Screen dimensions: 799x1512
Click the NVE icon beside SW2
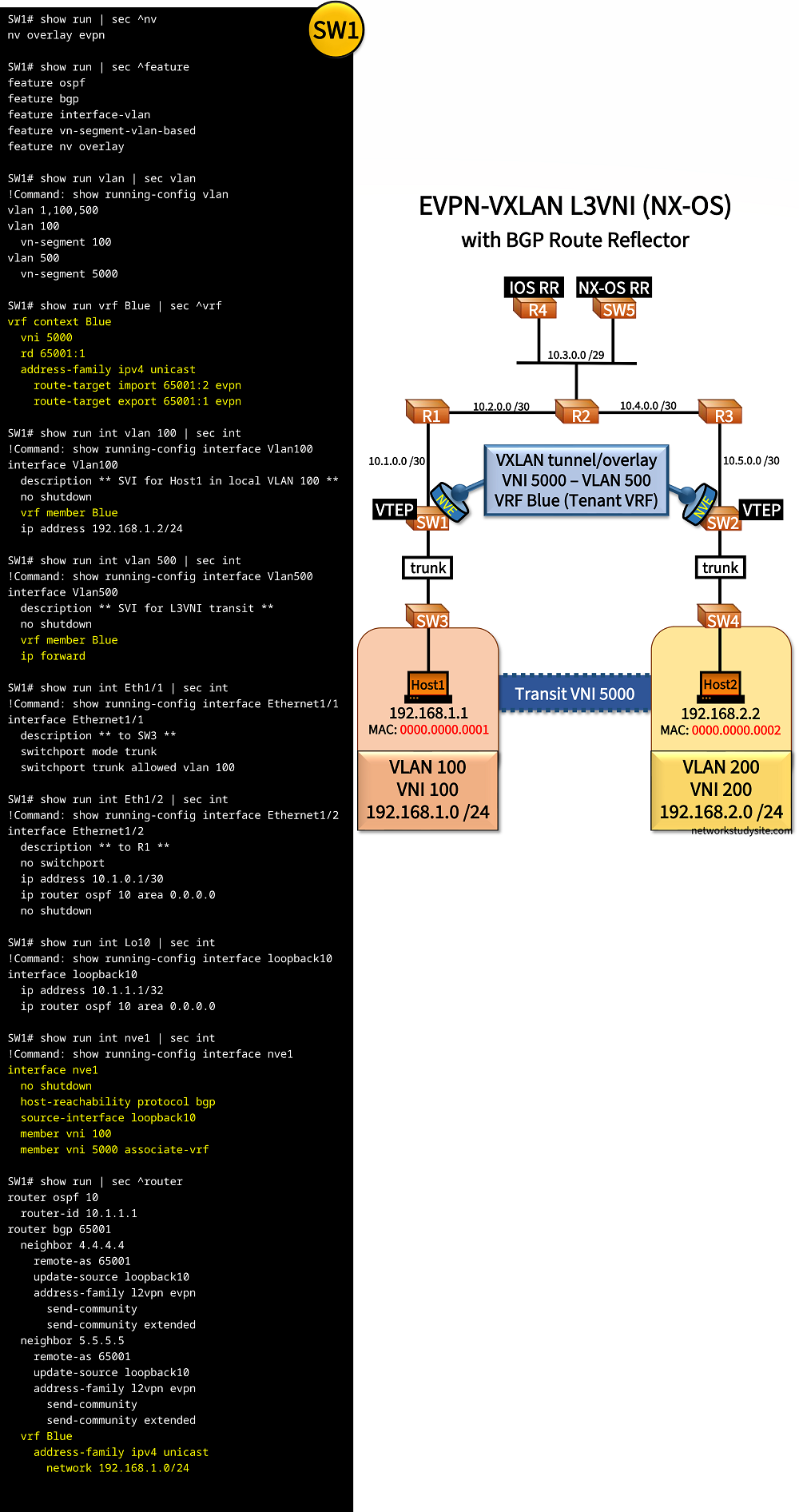[x=699, y=502]
